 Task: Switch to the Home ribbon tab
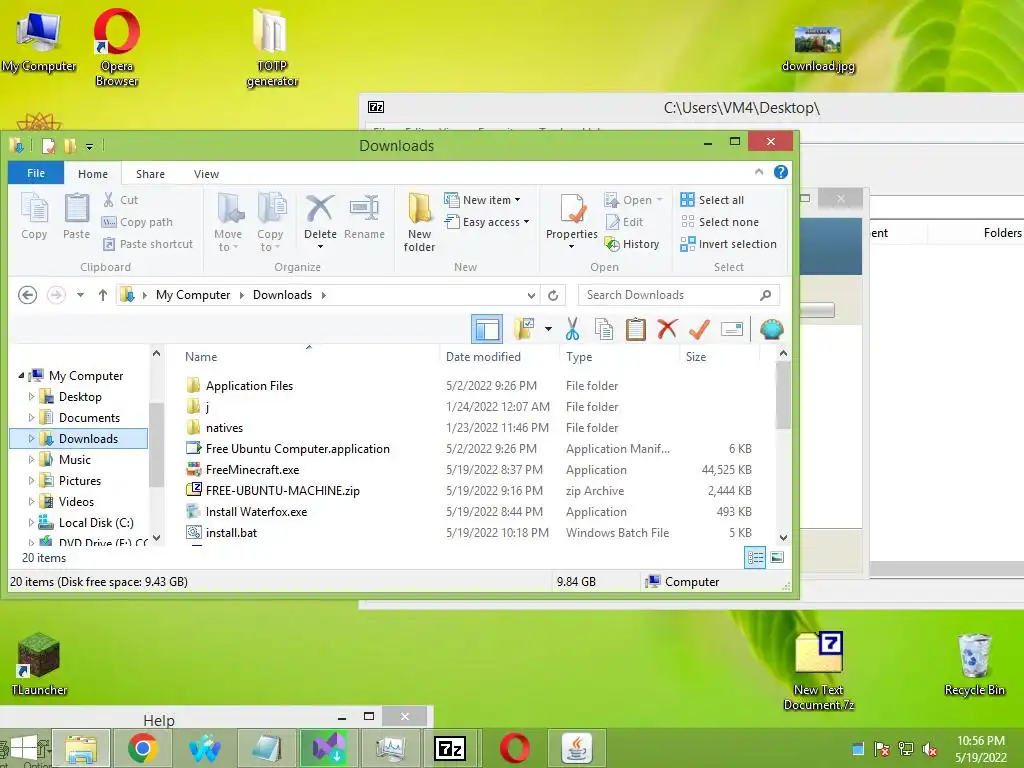(x=93, y=174)
